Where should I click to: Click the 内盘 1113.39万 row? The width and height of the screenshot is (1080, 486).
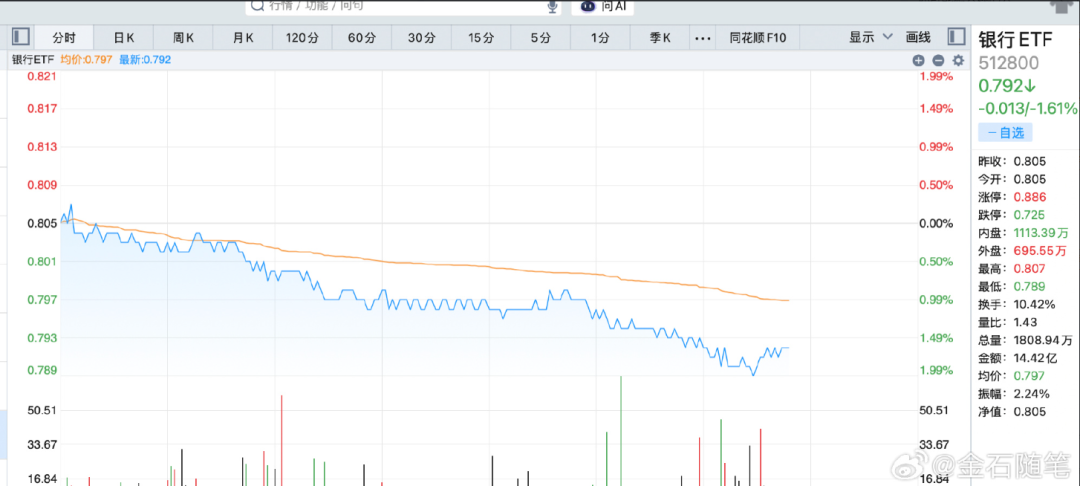pos(1023,233)
